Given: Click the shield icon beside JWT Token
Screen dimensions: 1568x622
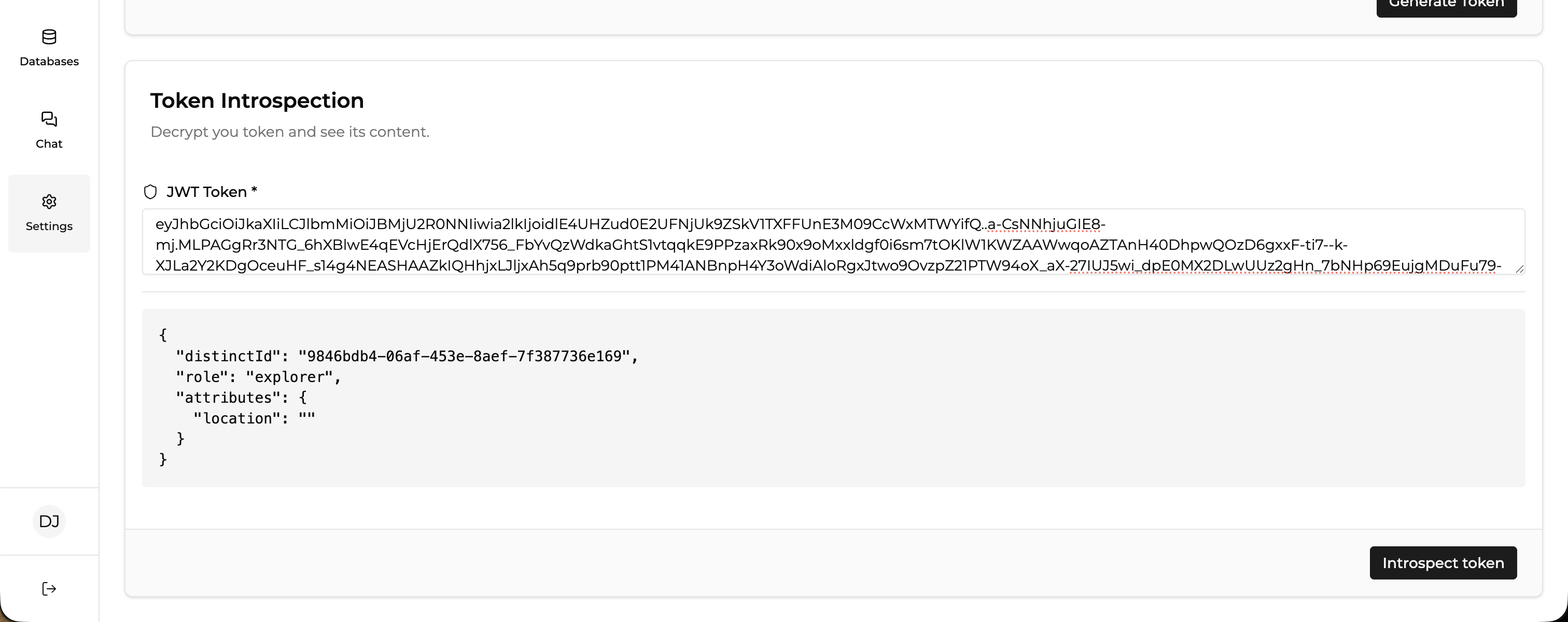Looking at the screenshot, I should click(x=150, y=192).
